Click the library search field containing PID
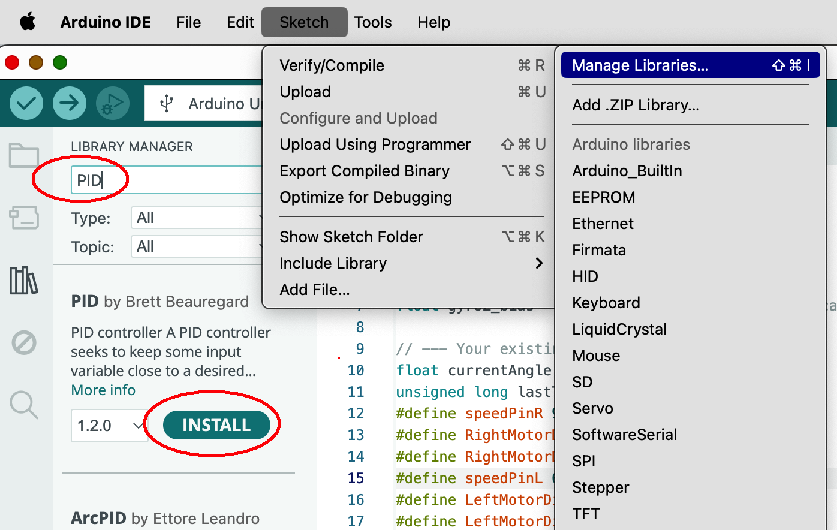Screen dimensions: 837x530 167,180
